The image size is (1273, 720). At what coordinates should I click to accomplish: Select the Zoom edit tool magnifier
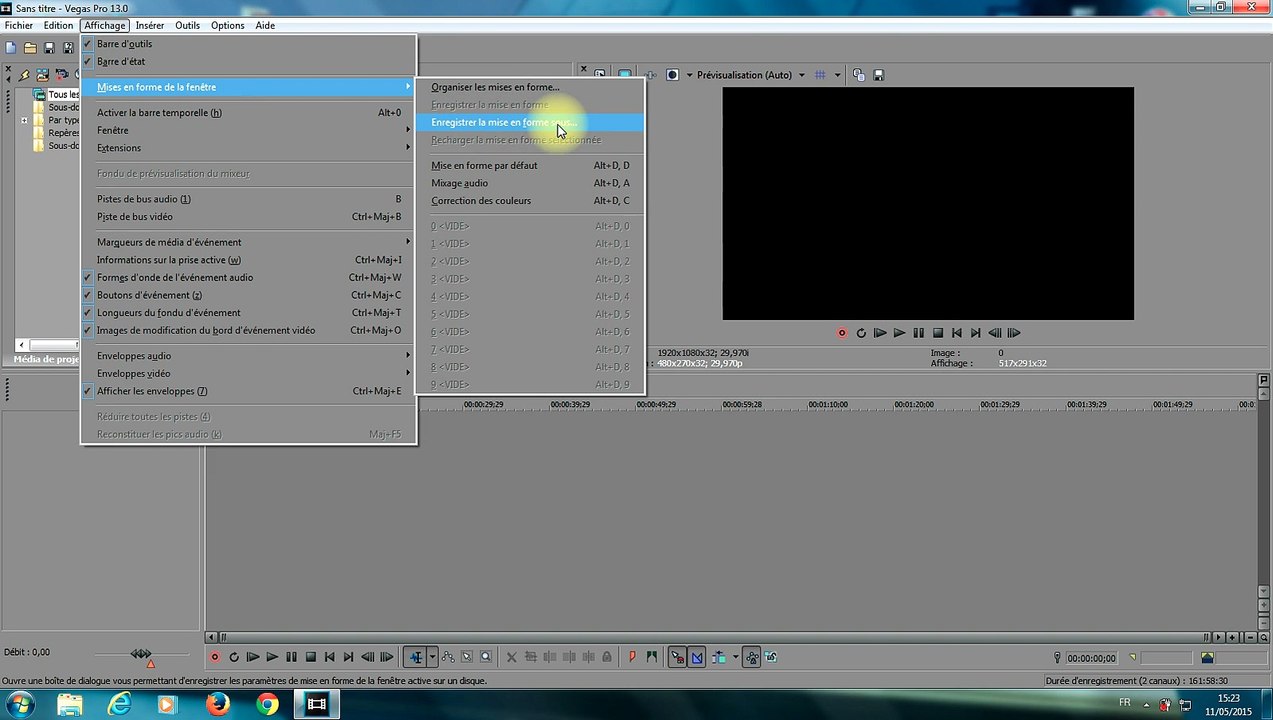click(x=486, y=657)
